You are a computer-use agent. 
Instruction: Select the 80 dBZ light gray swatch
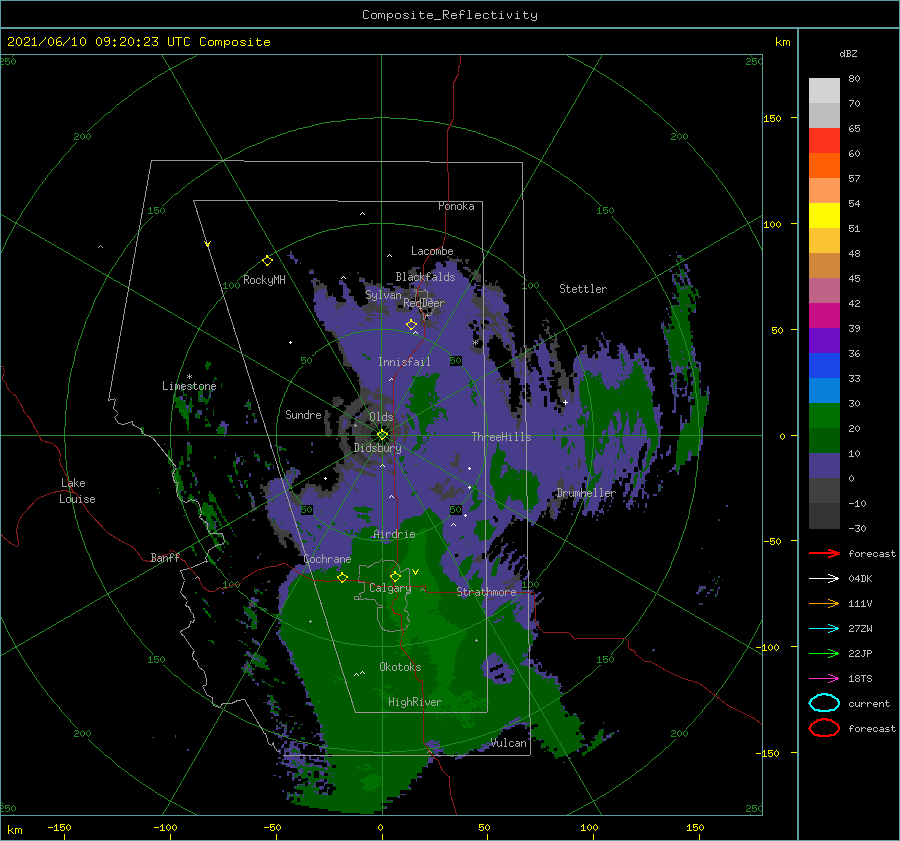click(x=824, y=91)
